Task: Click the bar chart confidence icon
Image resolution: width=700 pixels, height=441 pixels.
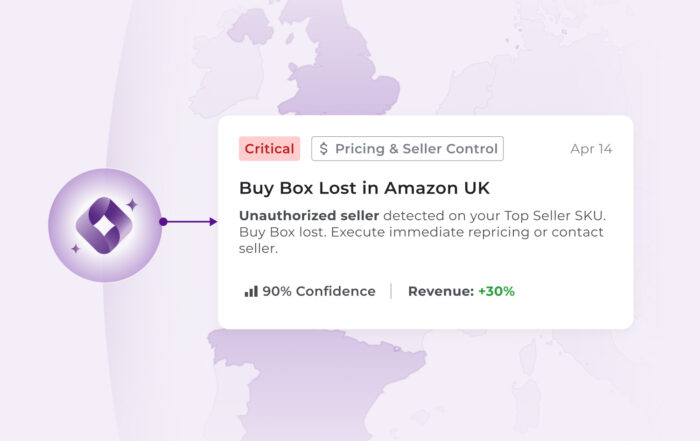Action: (x=250, y=291)
